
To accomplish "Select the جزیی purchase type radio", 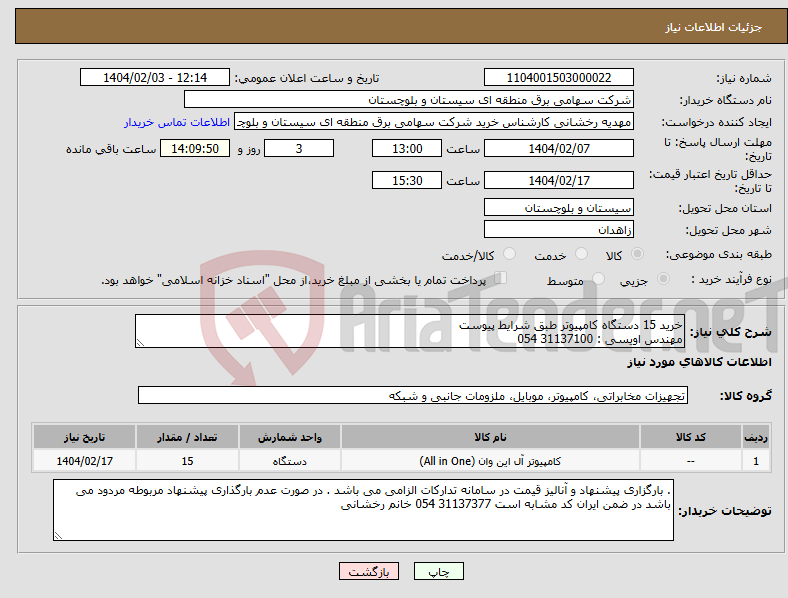I will click(x=663, y=278).
